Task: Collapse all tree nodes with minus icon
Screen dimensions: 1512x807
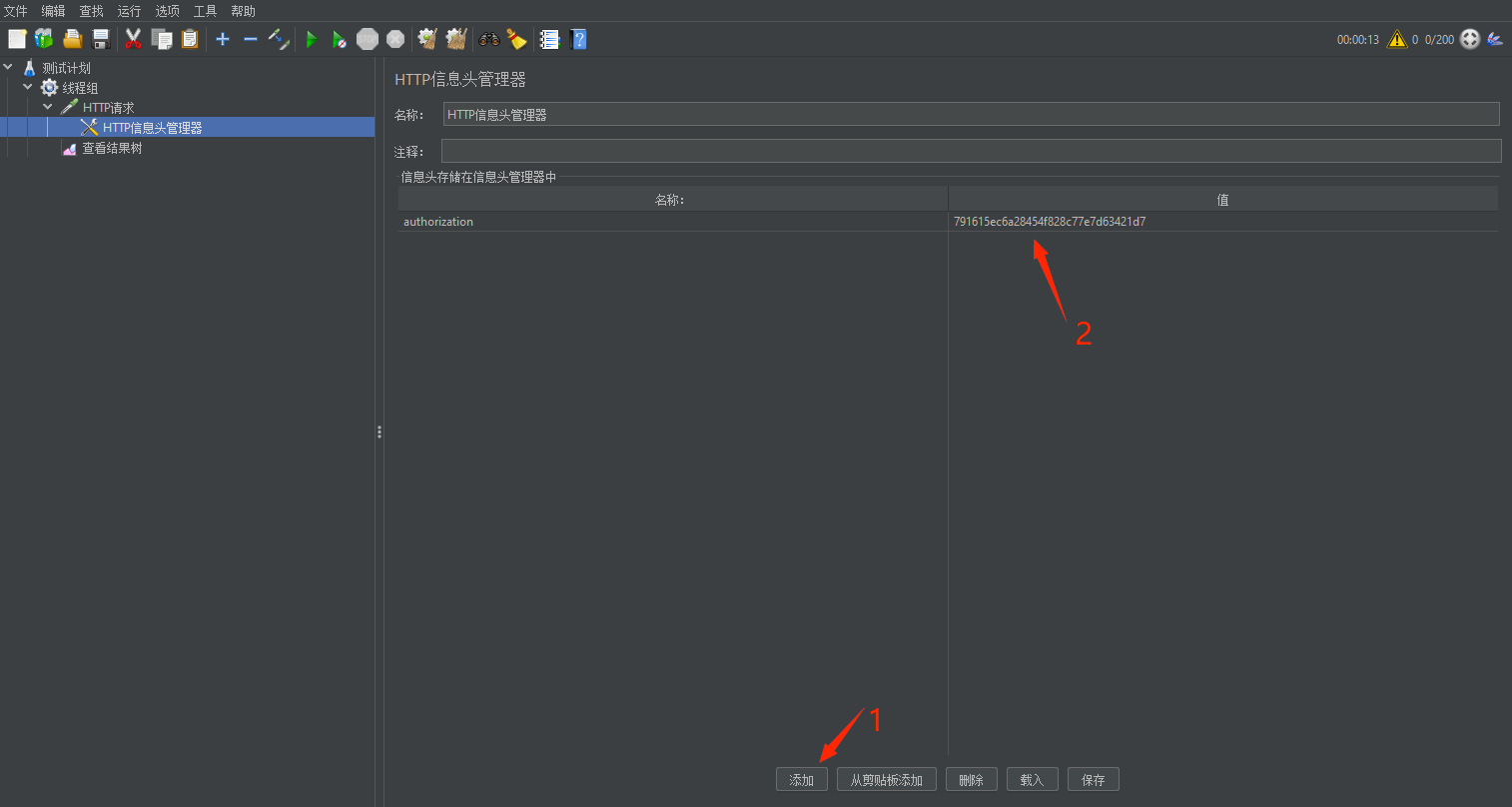Action: click(x=251, y=39)
